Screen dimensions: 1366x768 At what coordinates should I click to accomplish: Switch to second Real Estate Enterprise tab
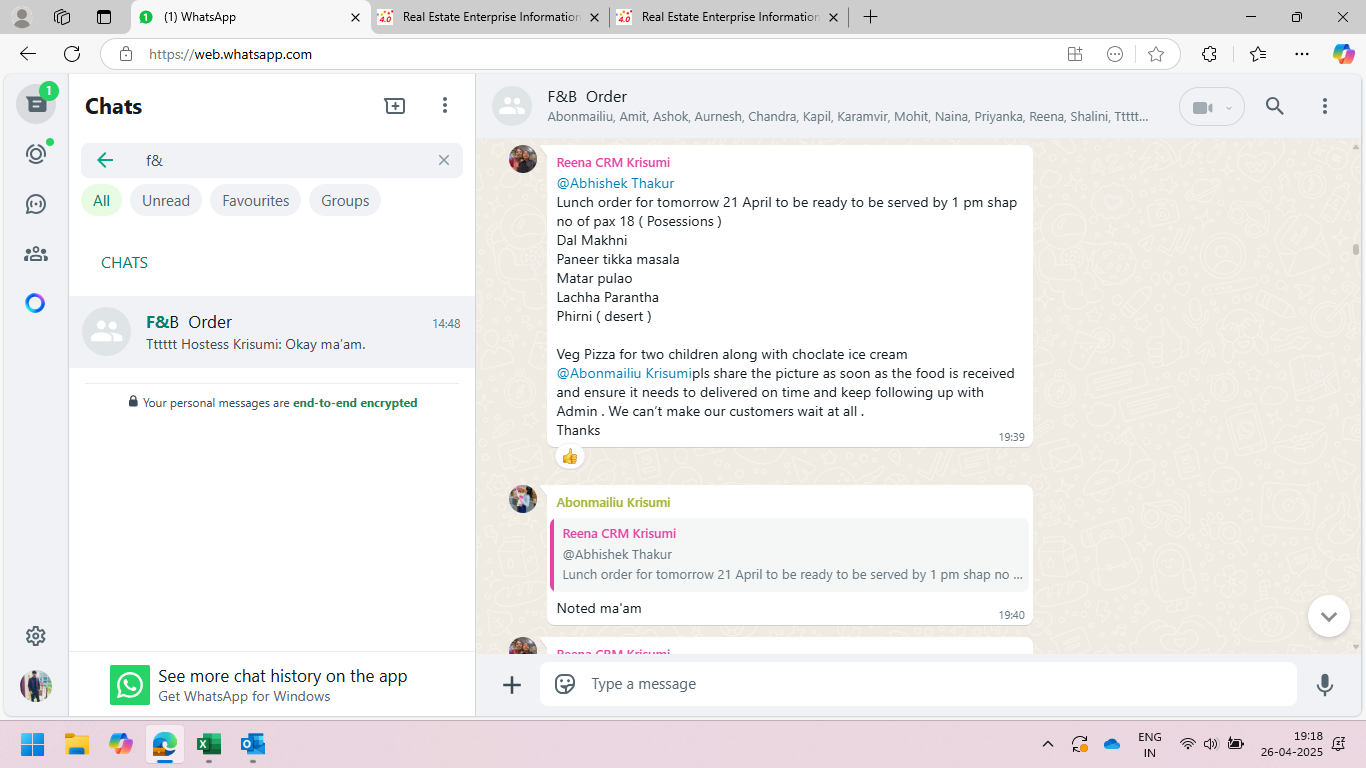click(730, 17)
